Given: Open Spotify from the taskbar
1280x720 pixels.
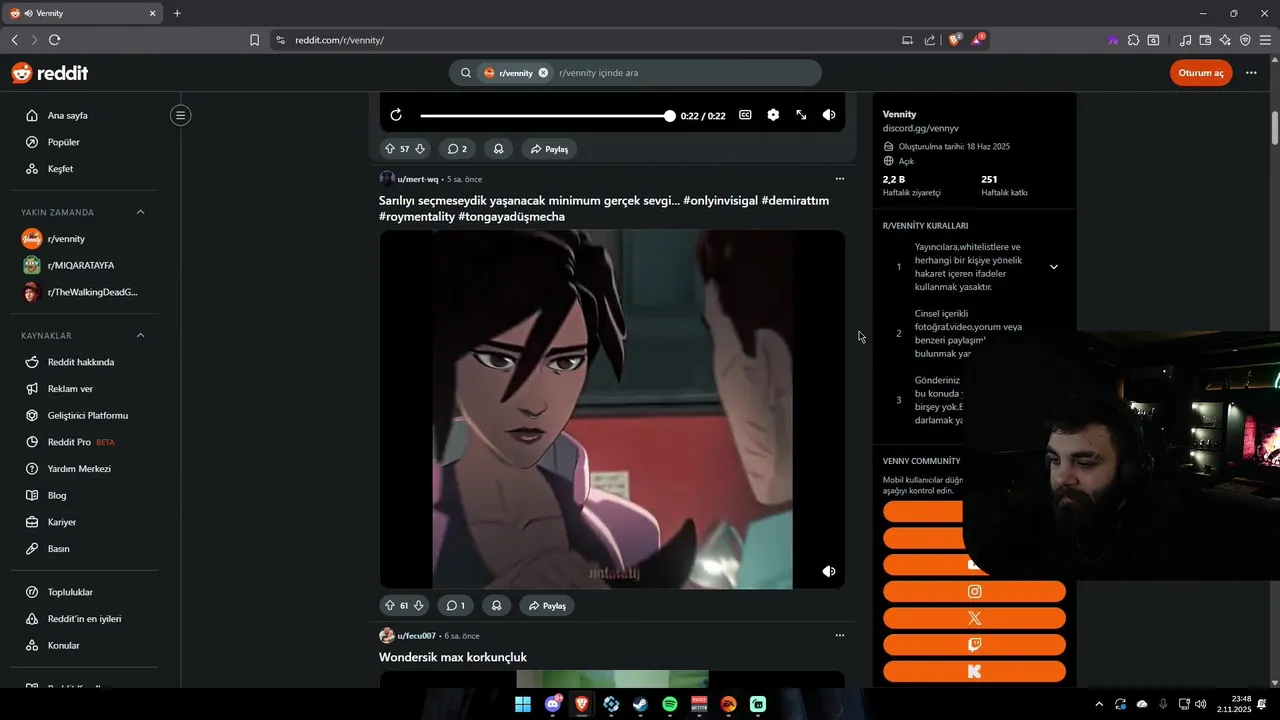Looking at the screenshot, I should (x=670, y=704).
